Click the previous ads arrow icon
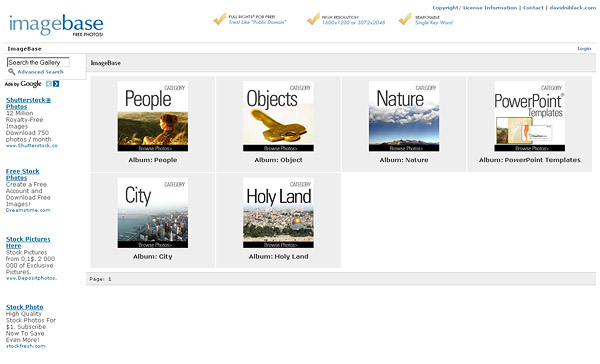Image resolution: width=600 pixels, height=364 pixels. [49, 84]
